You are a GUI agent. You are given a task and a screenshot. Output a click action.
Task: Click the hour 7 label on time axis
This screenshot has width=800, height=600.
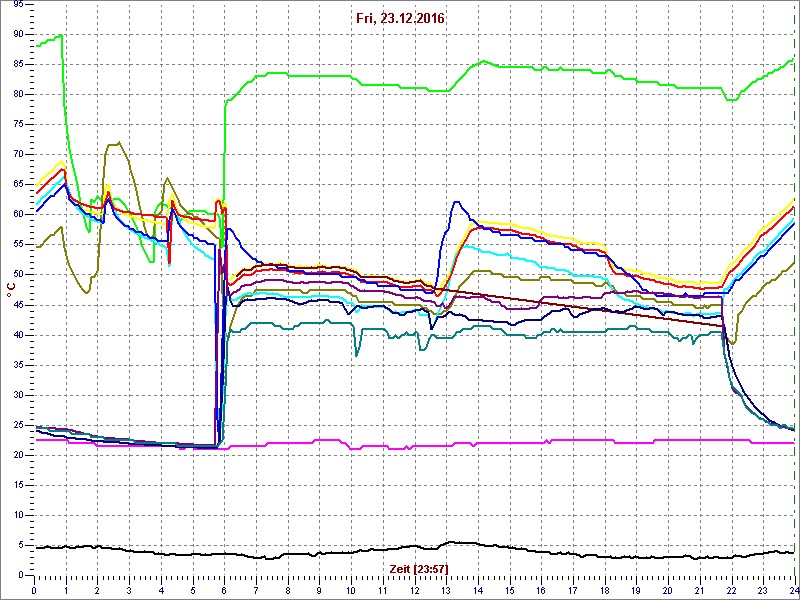256,590
